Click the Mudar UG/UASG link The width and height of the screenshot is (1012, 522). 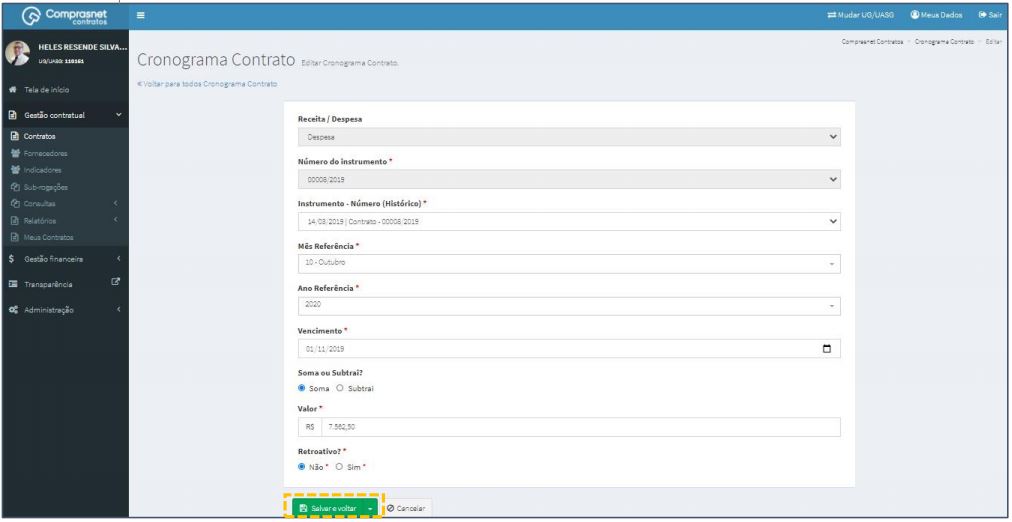860,15
